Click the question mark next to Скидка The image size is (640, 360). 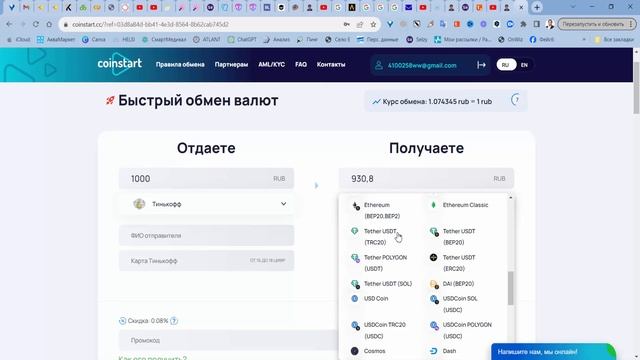174,321
